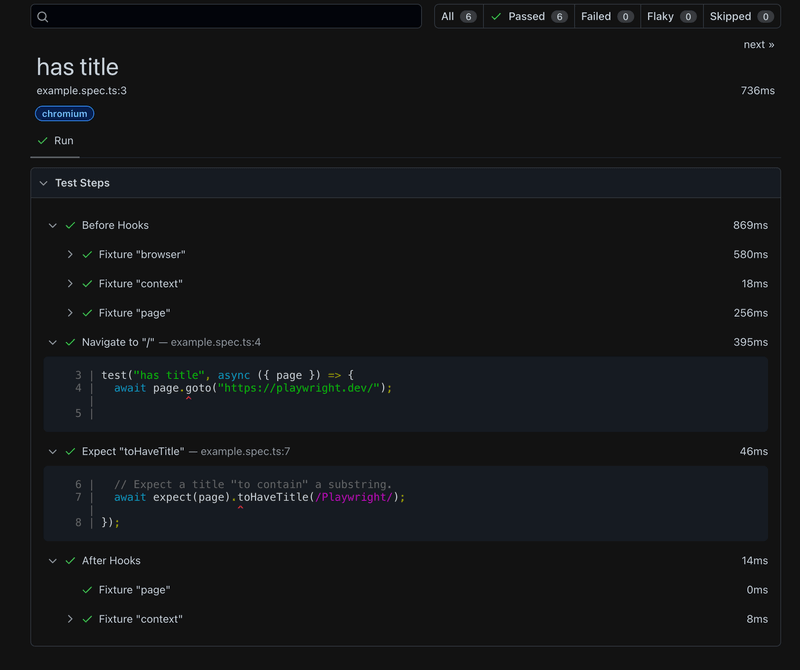Click the 14ms After Hooks duration

(755, 561)
